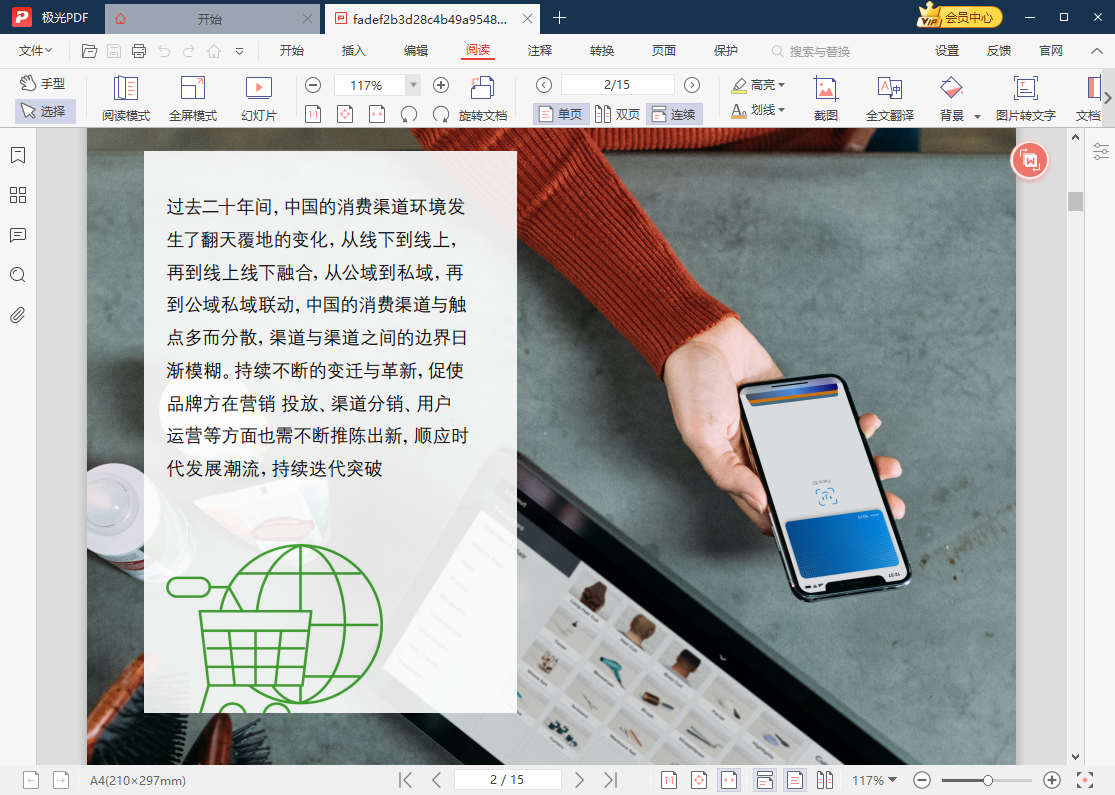Image resolution: width=1115 pixels, height=795 pixels.
Task: Switch to the Annotate (注释) tab
Action: point(540,51)
